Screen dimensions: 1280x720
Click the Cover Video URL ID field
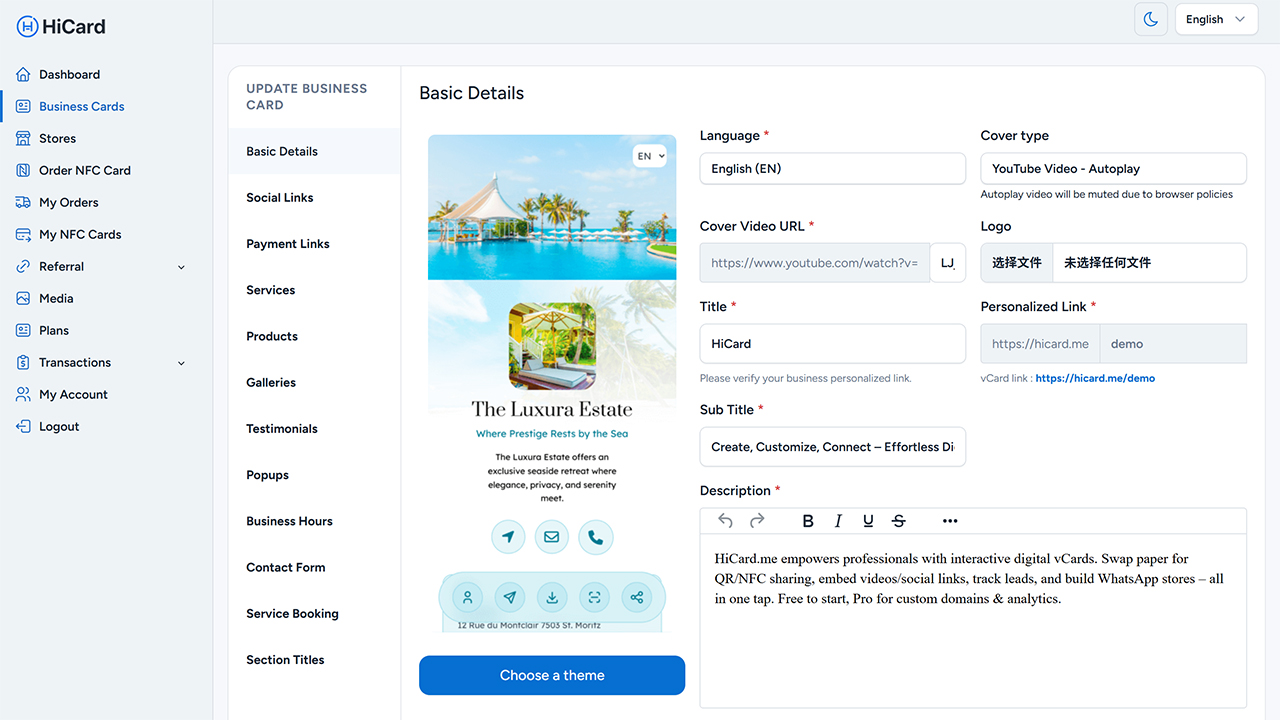948,263
